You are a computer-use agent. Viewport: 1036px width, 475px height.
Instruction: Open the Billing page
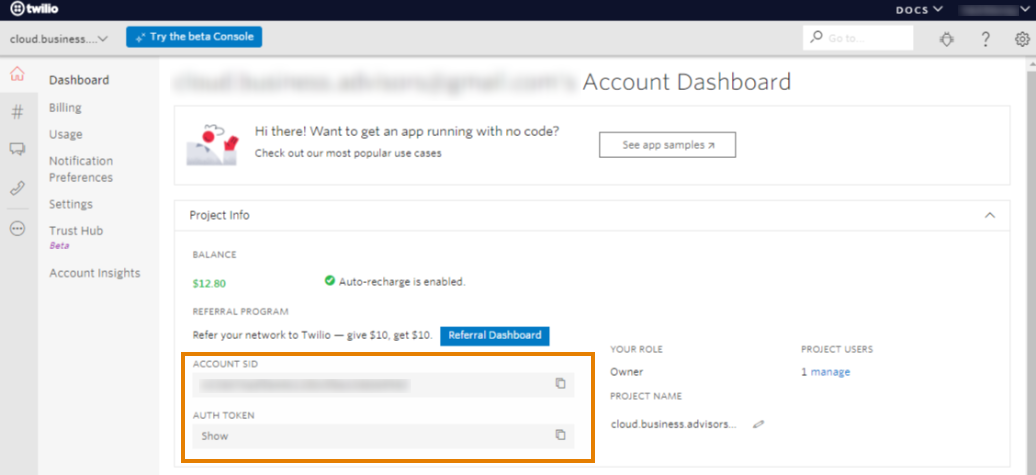[x=65, y=108]
